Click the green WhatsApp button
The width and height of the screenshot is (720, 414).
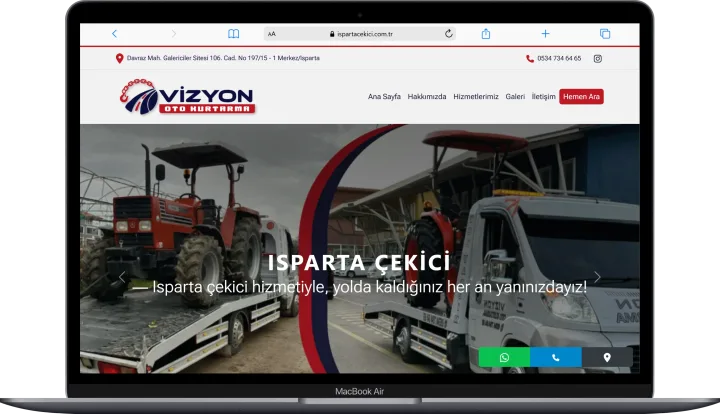504,357
